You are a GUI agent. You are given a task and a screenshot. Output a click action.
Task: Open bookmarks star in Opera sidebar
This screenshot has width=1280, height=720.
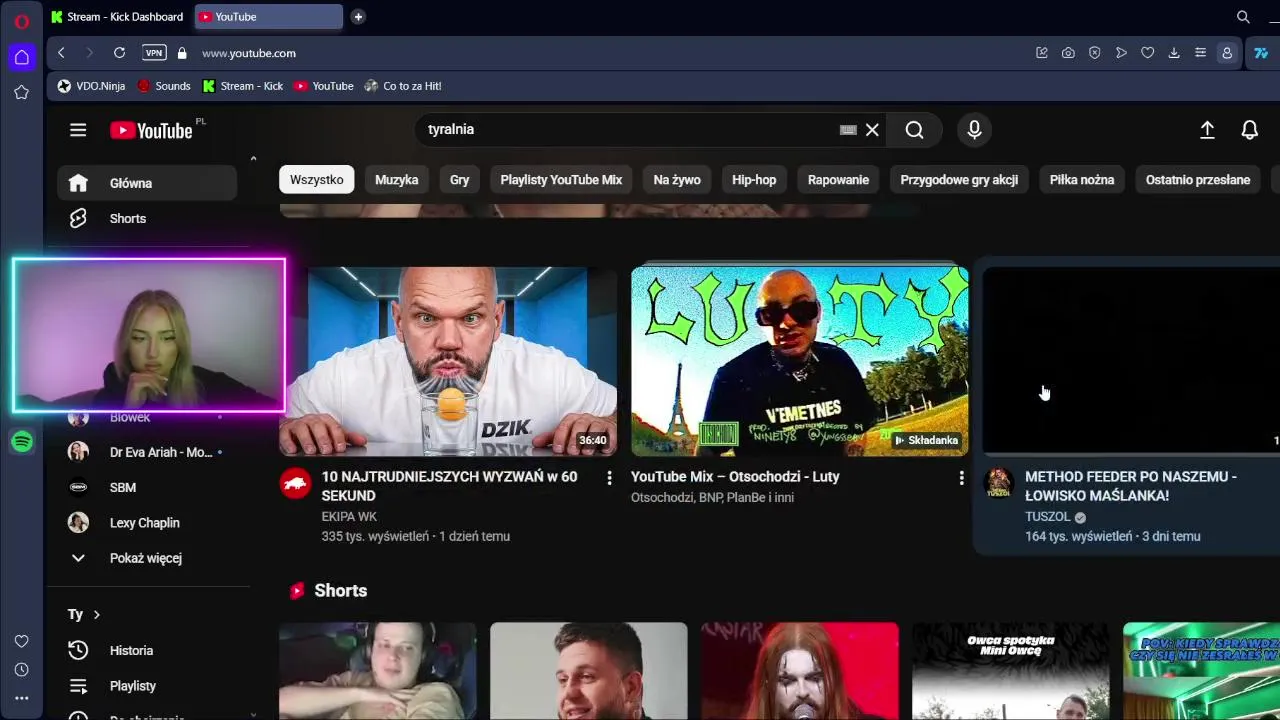click(21, 92)
